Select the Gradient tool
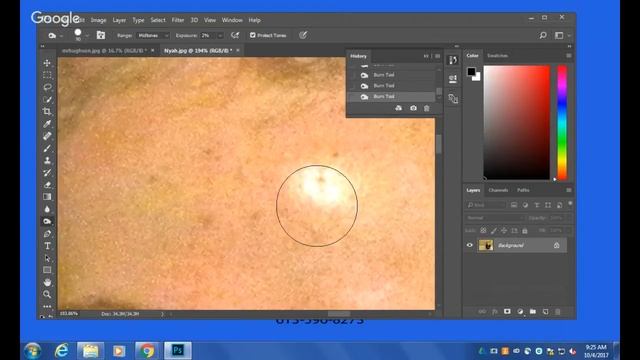 [x=47, y=197]
